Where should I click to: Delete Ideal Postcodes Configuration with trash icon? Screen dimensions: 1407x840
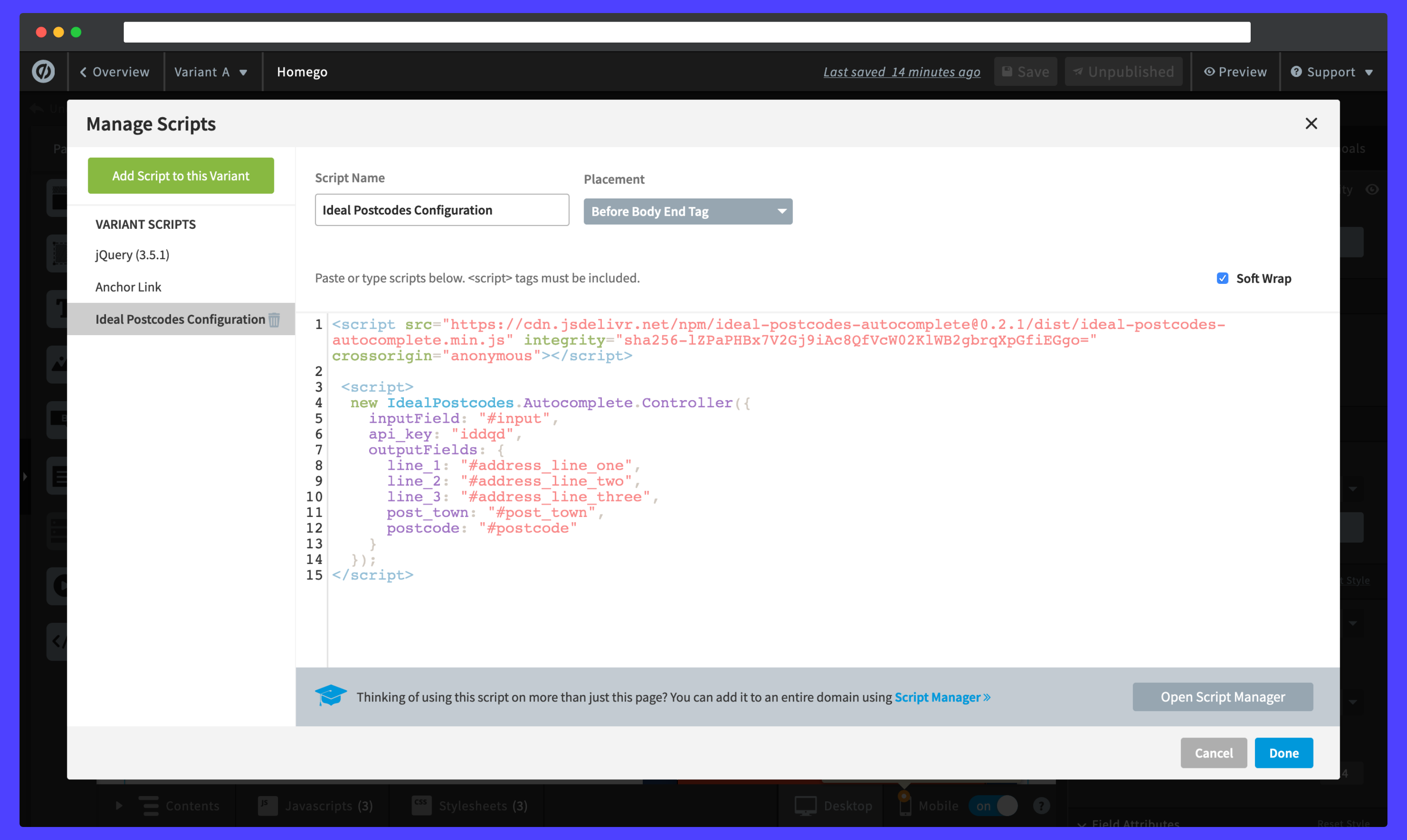point(274,320)
